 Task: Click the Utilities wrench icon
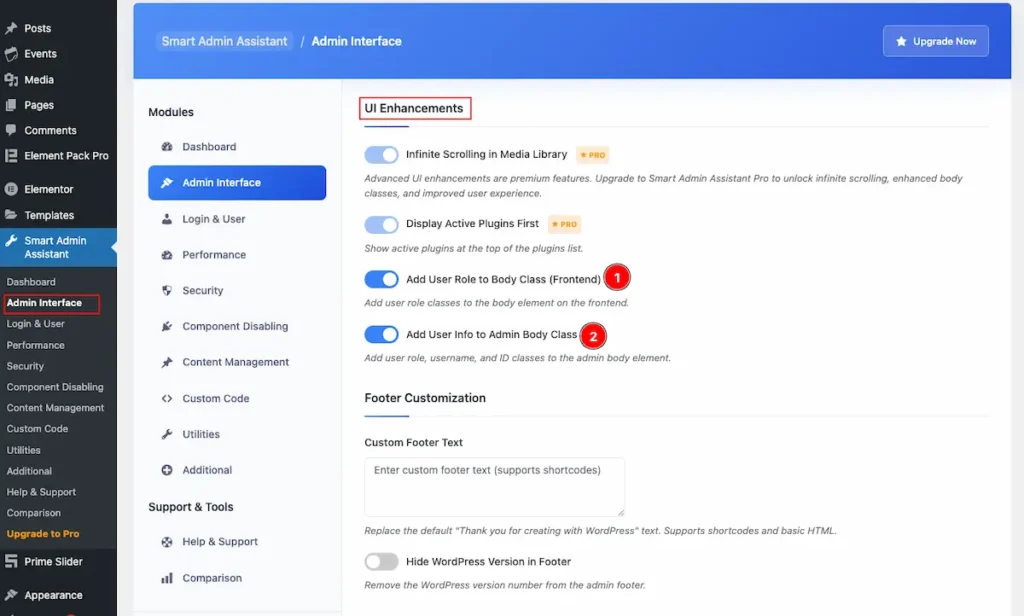pyautogui.click(x=167, y=434)
